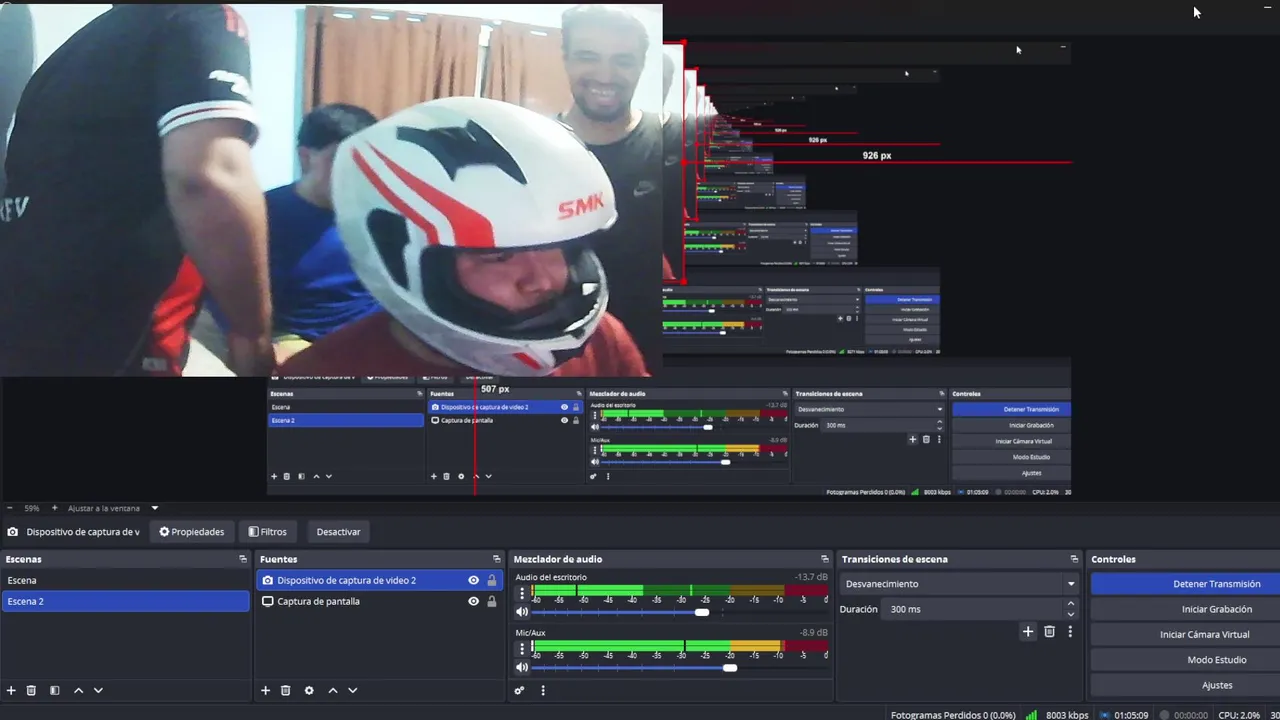Toggle lock on Captura de pantalla
The image size is (1280, 720).
[491, 601]
